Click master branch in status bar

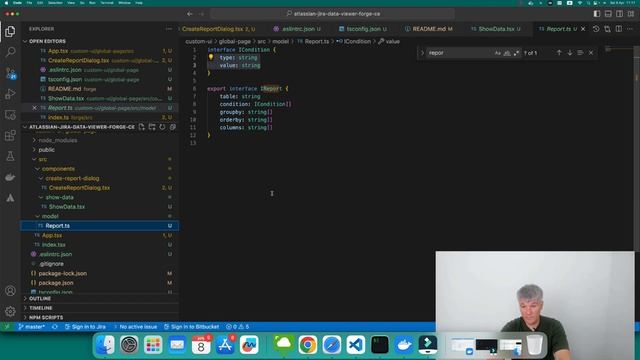pyautogui.click(x=31, y=327)
